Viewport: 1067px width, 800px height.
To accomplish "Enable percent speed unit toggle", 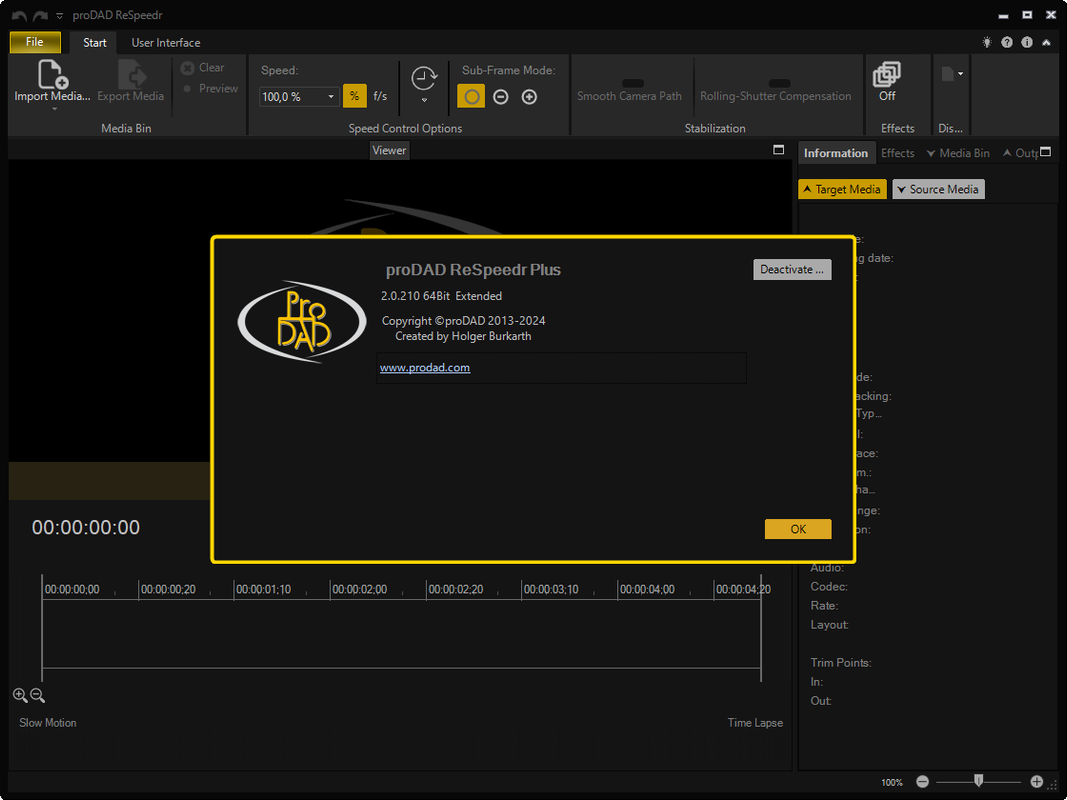I will [x=355, y=96].
